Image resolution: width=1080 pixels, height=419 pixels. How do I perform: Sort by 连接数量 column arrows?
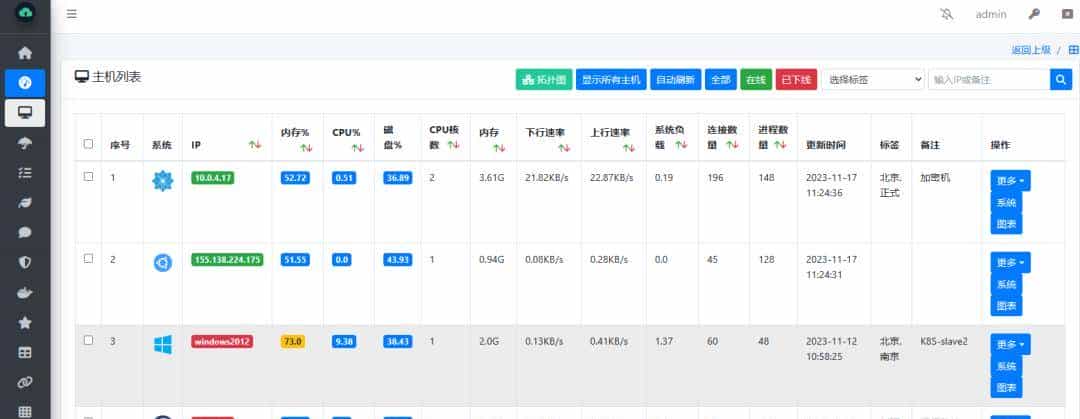(732, 145)
